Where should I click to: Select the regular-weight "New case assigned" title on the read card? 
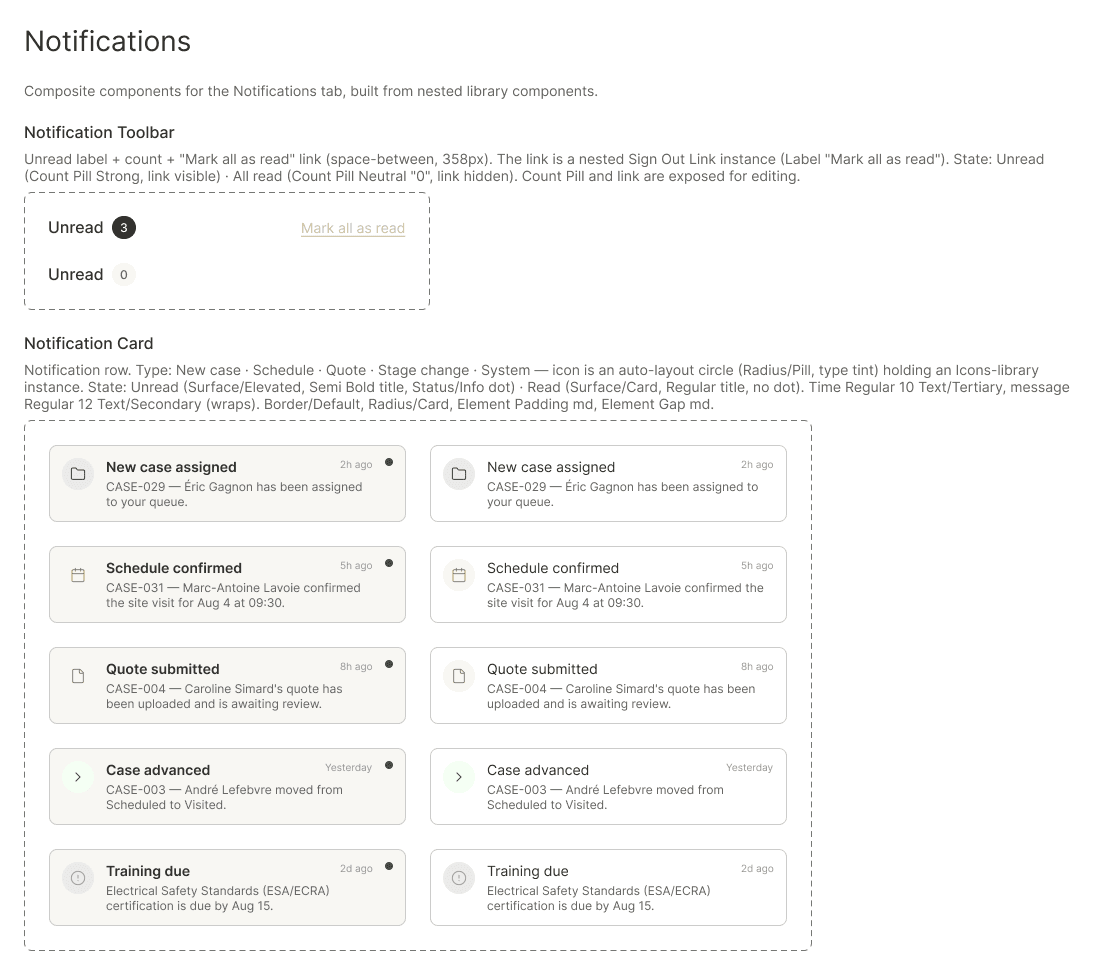click(551, 467)
